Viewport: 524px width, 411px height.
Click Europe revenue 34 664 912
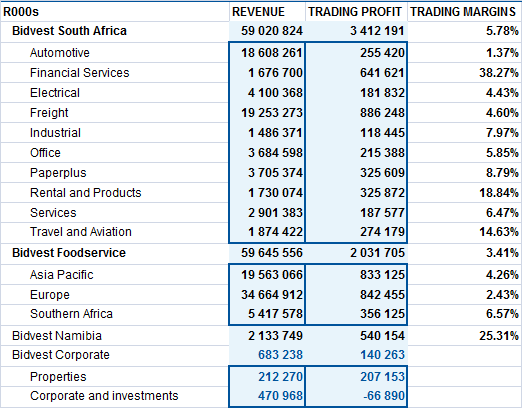[272, 295]
